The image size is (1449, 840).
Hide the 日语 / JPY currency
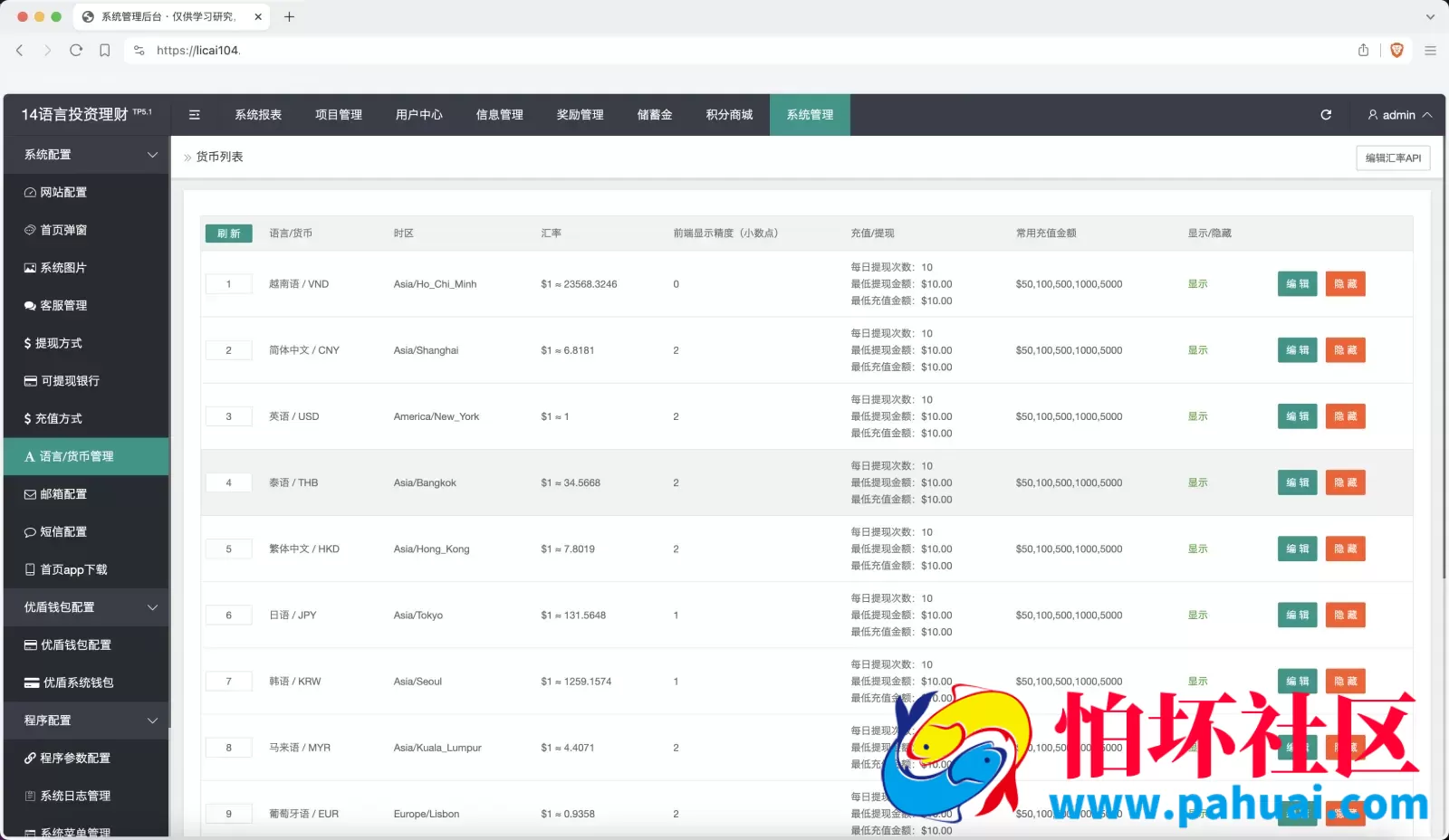1346,615
